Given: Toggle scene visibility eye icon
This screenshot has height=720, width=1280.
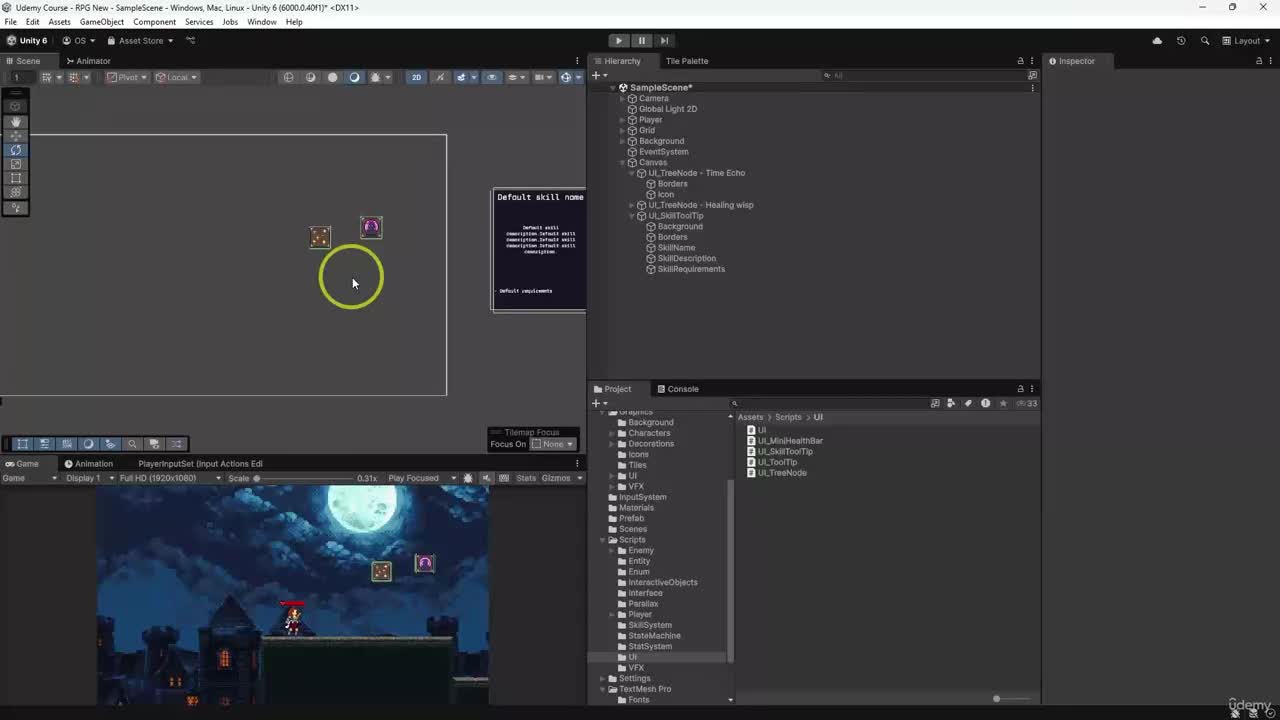Looking at the screenshot, I should point(491,77).
